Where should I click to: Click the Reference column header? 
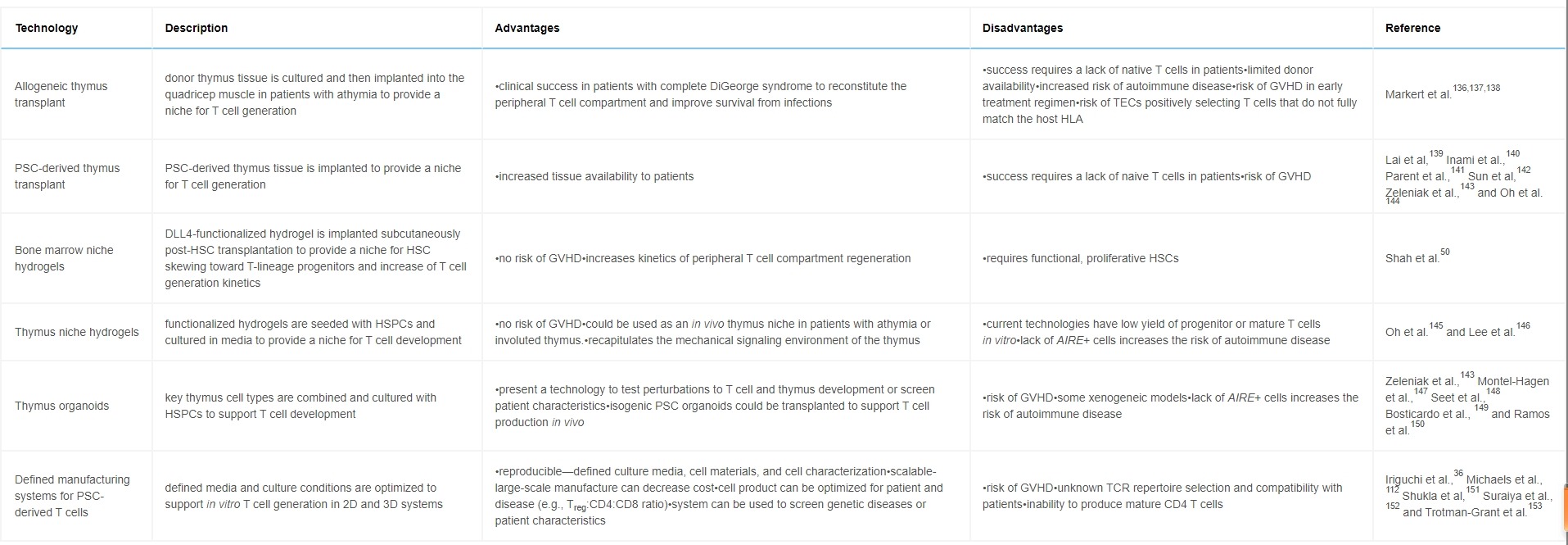[1412, 28]
